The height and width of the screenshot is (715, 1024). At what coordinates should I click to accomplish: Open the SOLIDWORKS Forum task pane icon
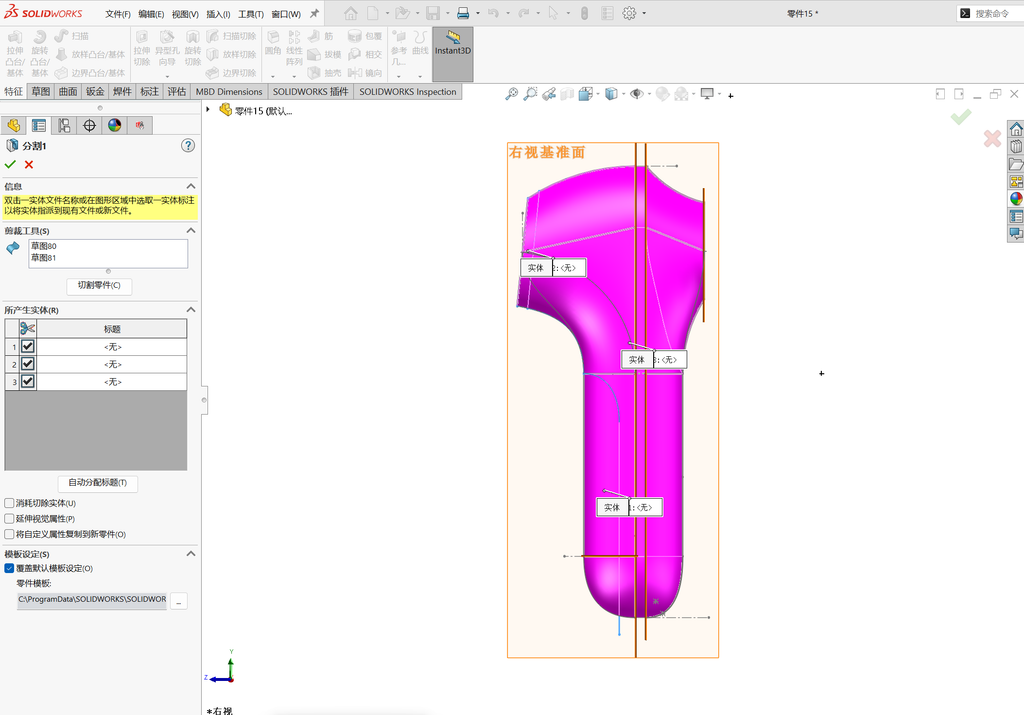(1016, 233)
